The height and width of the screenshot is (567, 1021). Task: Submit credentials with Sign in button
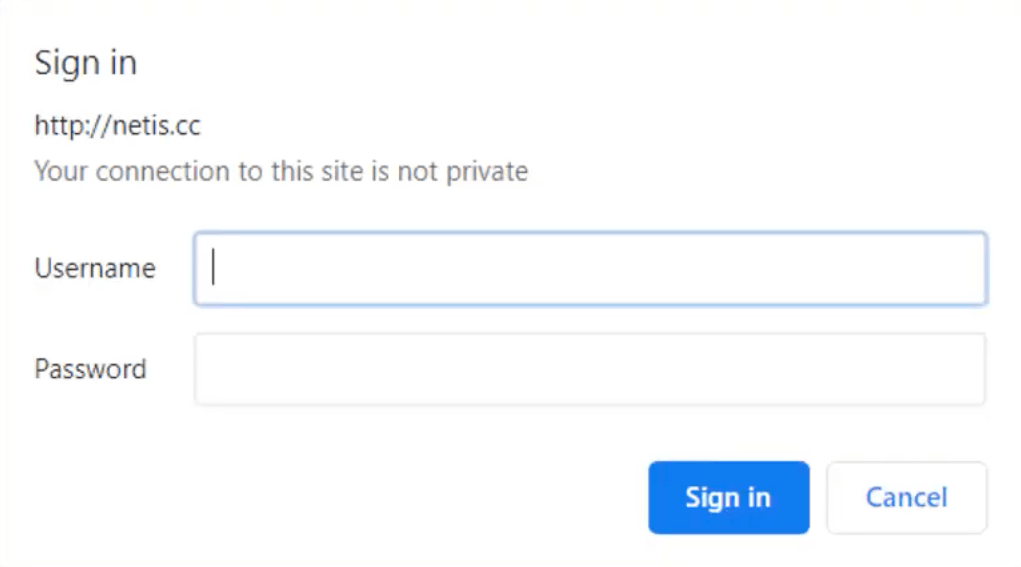tap(728, 497)
